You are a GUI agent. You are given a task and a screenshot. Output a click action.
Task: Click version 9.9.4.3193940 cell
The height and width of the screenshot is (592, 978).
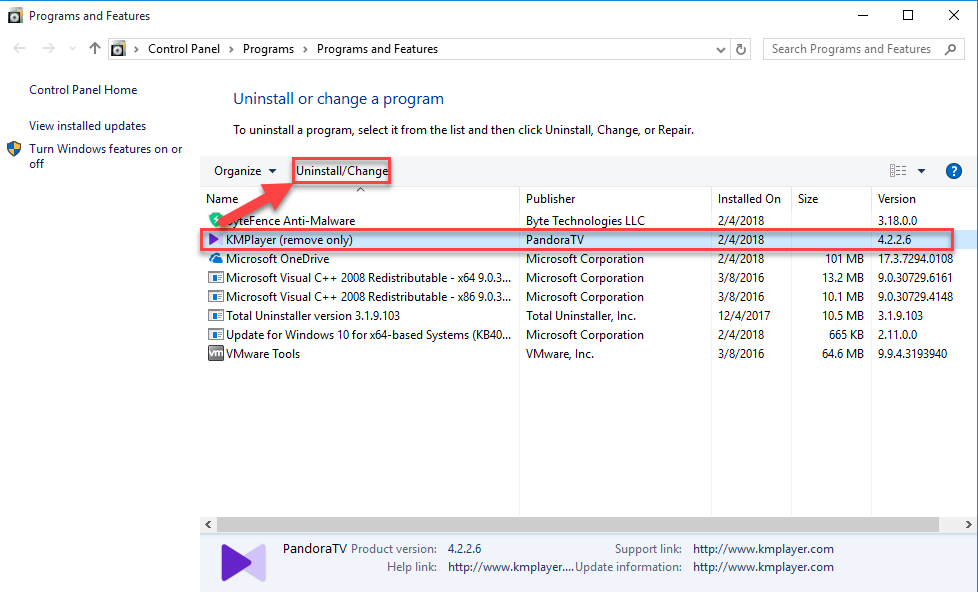(912, 354)
